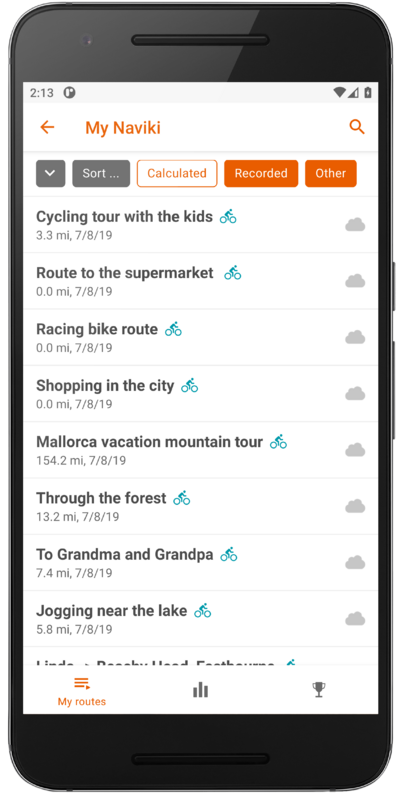Click cloud icon for To Grandma and Grandpa
Viewport: 402px width, 800px height.
tap(355, 563)
